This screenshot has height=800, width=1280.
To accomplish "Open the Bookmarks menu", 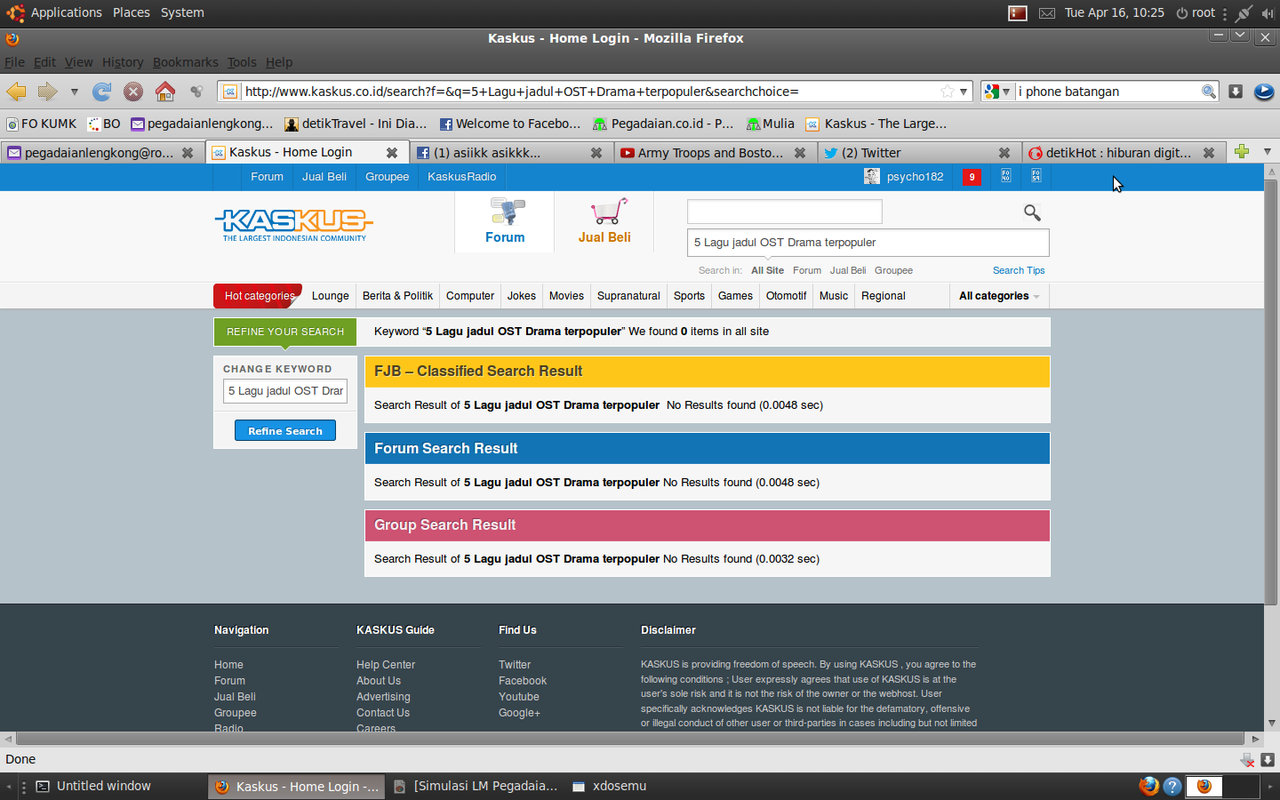I will [x=185, y=62].
